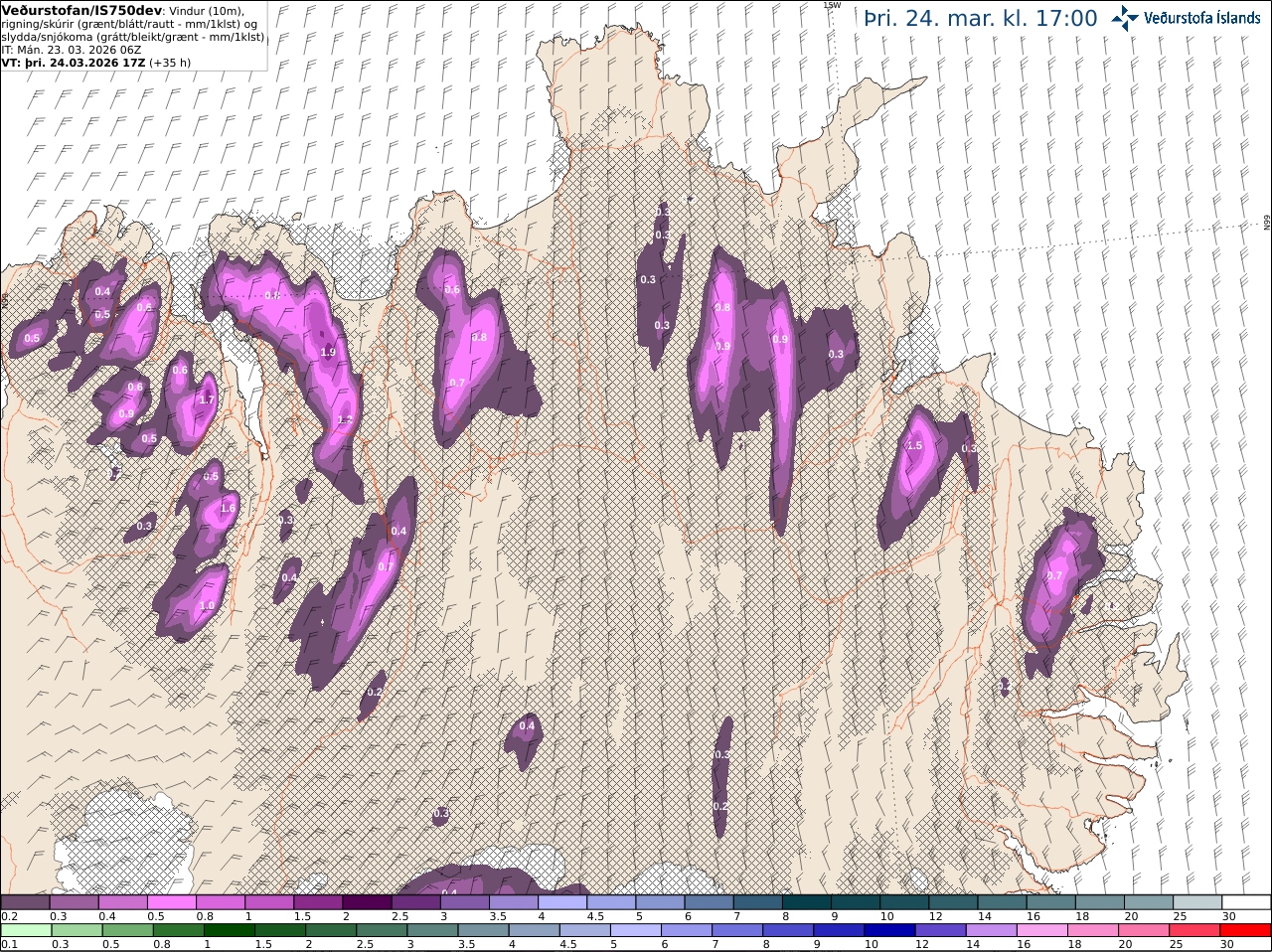Click the Veðurstofa Íslands star emblem icon
Screen dimensions: 1272x952
click(1125, 18)
